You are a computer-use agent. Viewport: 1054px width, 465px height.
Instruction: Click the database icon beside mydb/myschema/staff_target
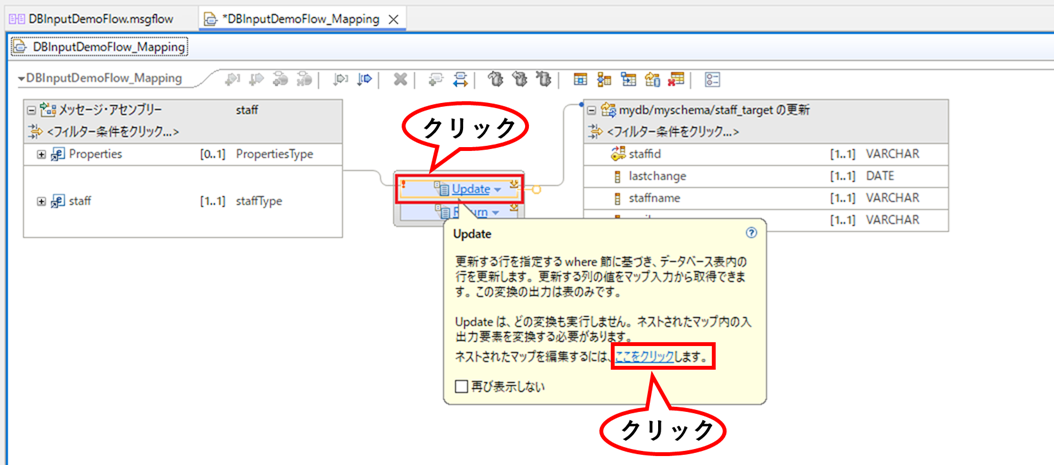pos(608,110)
